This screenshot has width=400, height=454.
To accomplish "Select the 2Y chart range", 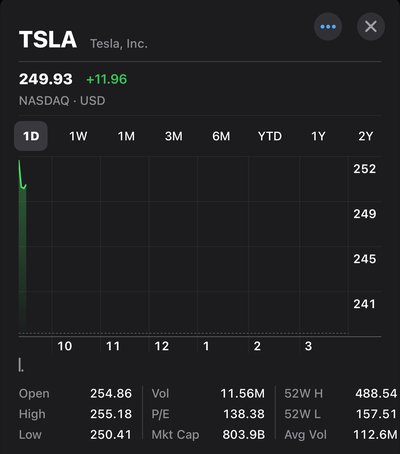I will [366, 136].
